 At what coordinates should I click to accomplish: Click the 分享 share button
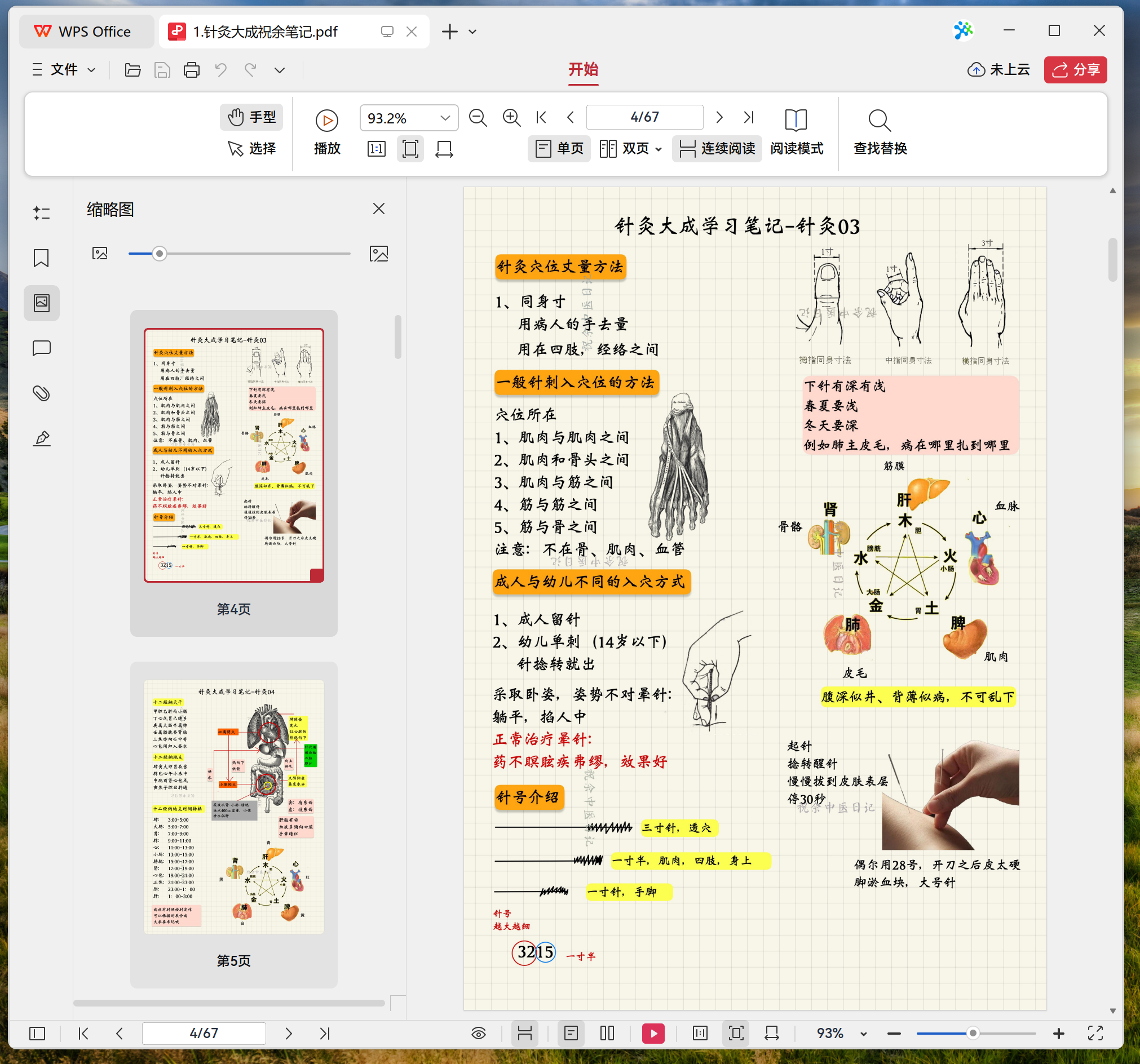tap(1075, 70)
